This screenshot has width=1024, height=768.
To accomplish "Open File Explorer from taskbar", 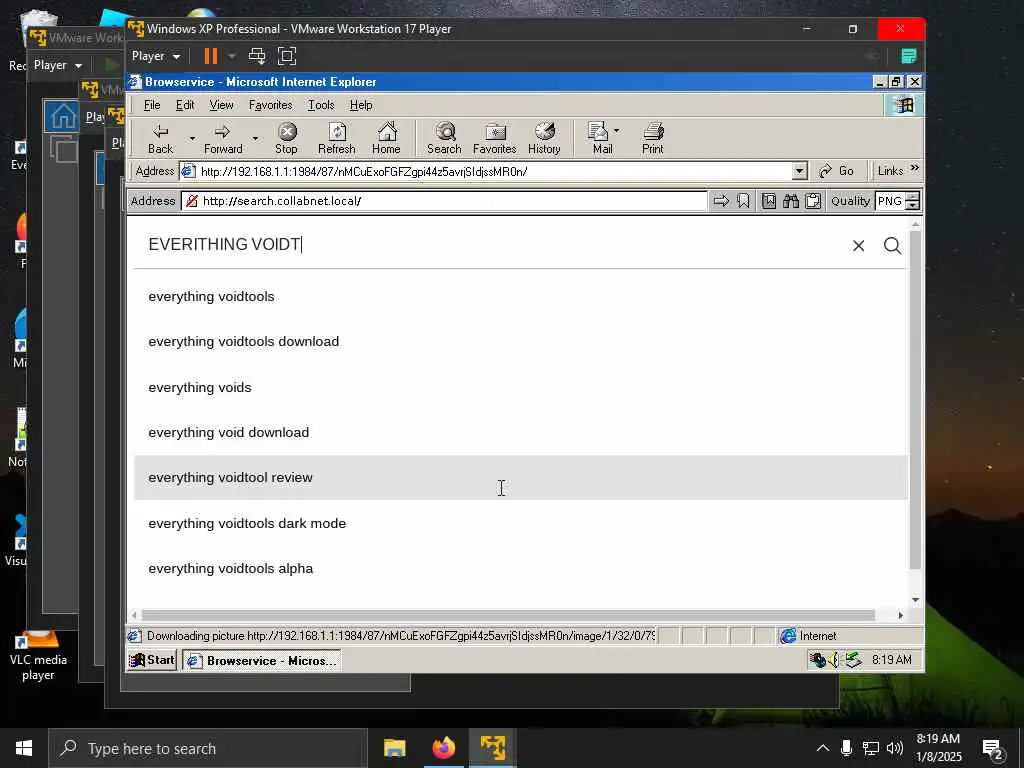I will [x=394, y=748].
